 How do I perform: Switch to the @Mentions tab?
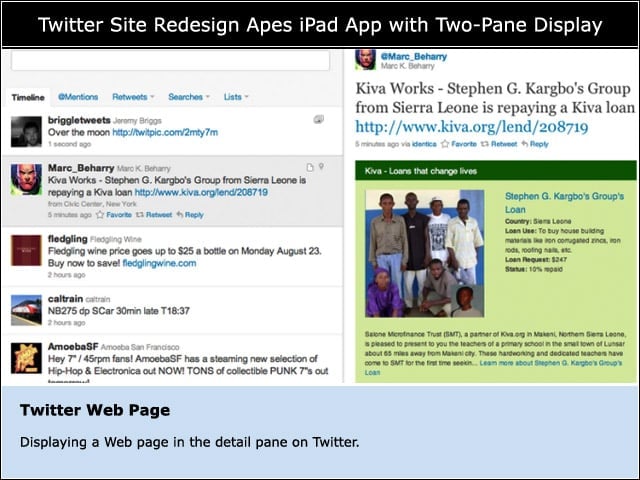coord(78,97)
